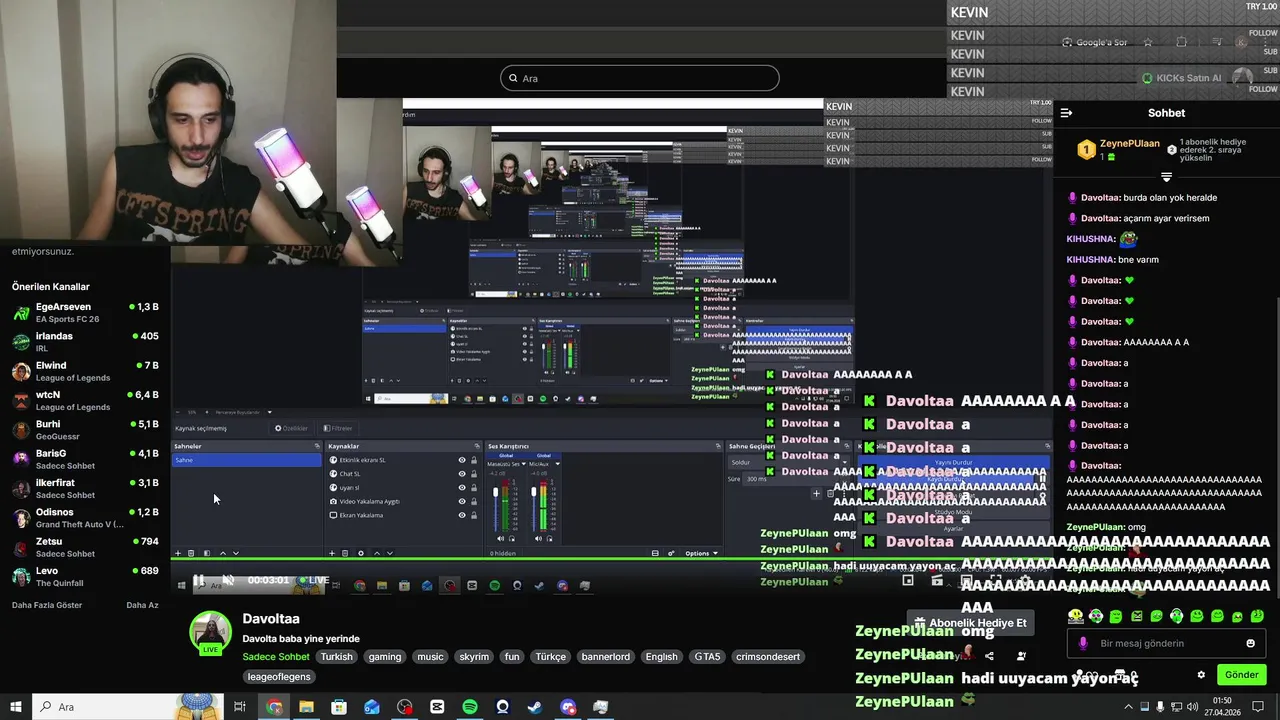1280x720 pixels.
Task: Show fewer recommended channels (Daha Az)
Action: (142, 605)
